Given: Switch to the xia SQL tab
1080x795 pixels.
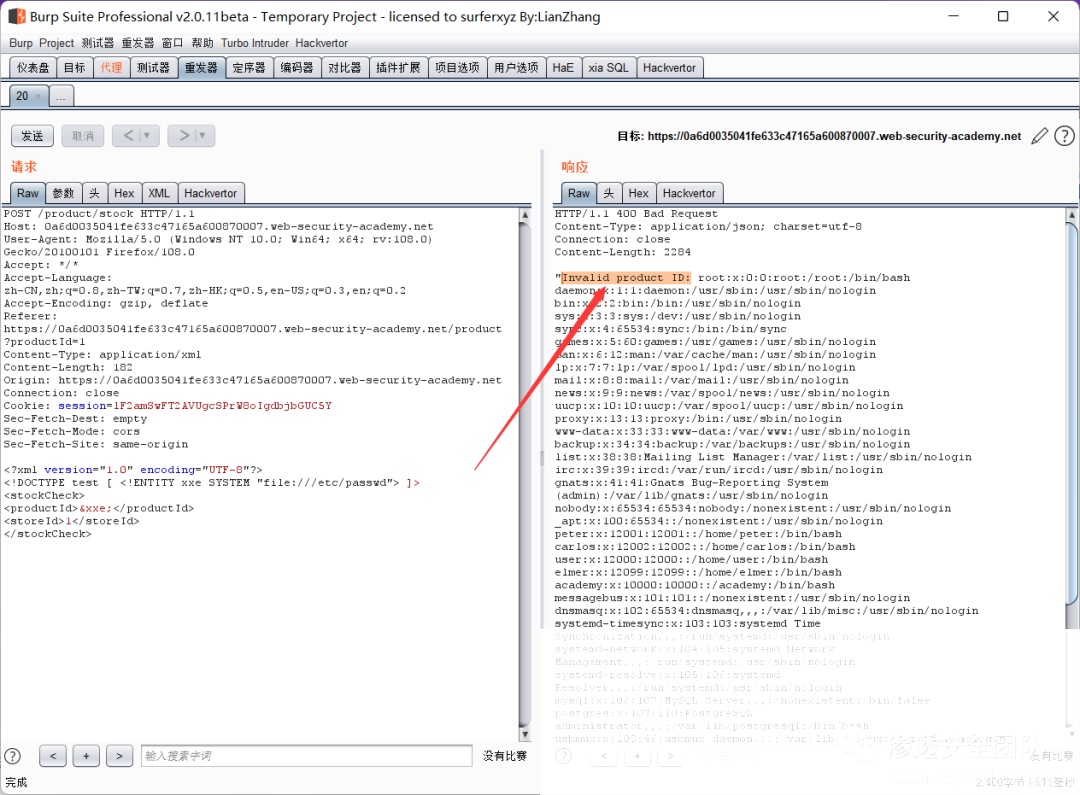Looking at the screenshot, I should pyautogui.click(x=609, y=68).
